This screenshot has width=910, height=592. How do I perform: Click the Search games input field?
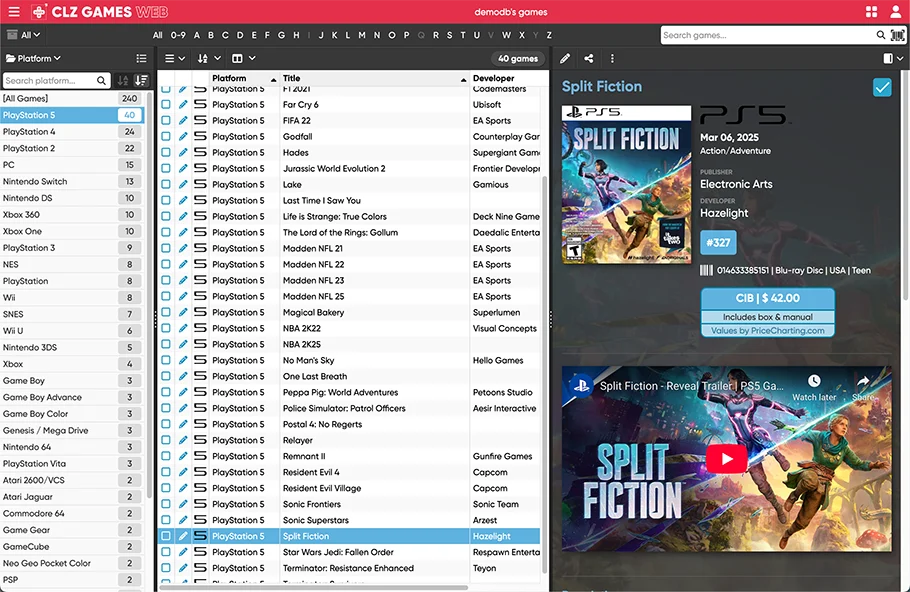(x=767, y=35)
